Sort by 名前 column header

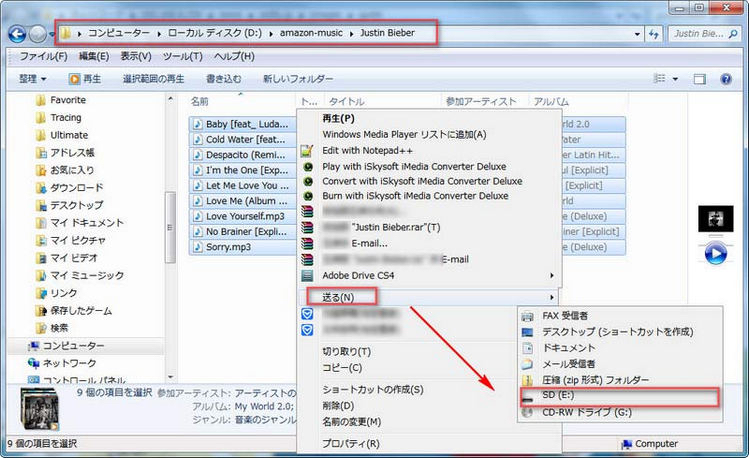tap(200, 102)
